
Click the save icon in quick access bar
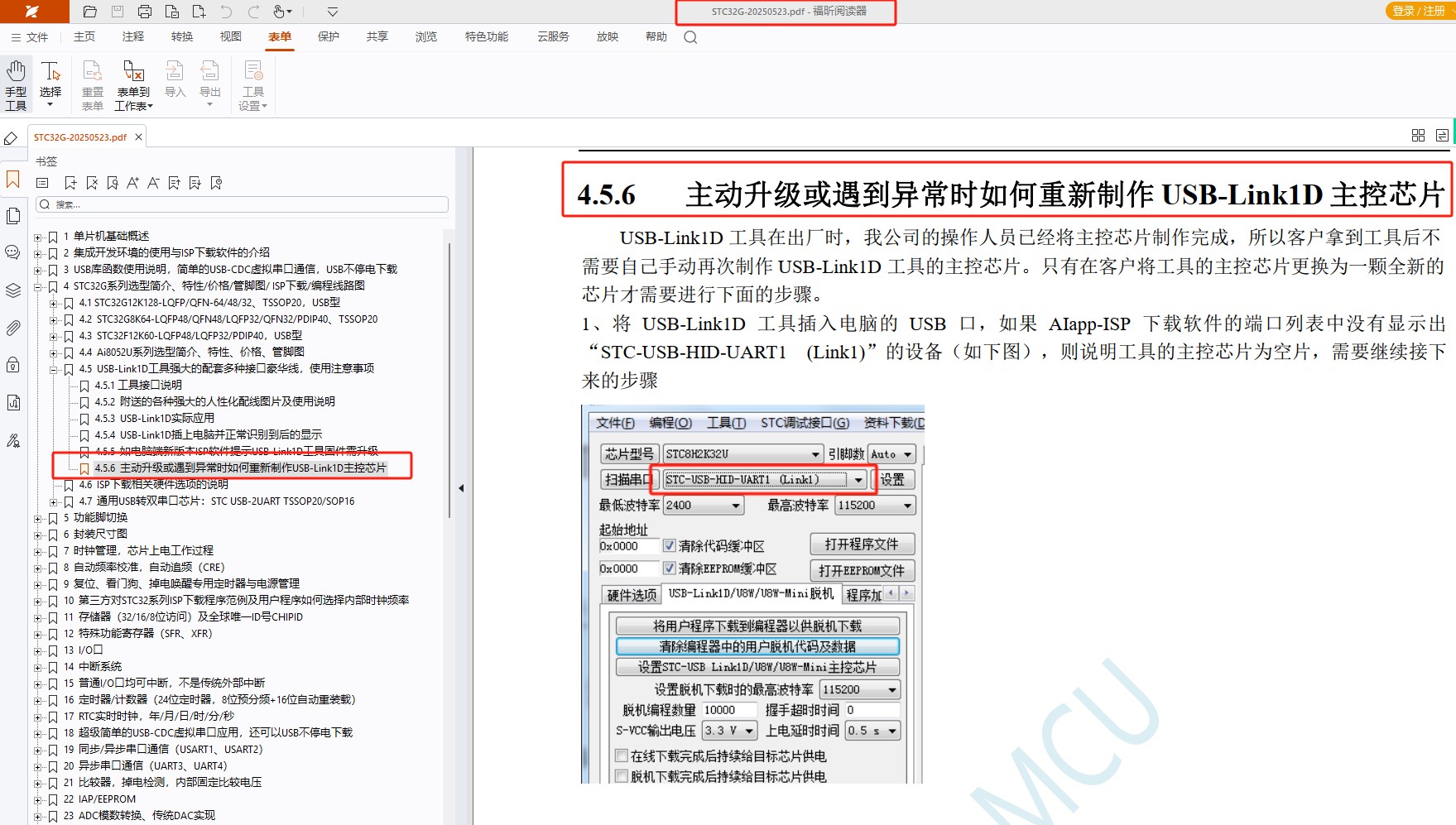point(118,12)
